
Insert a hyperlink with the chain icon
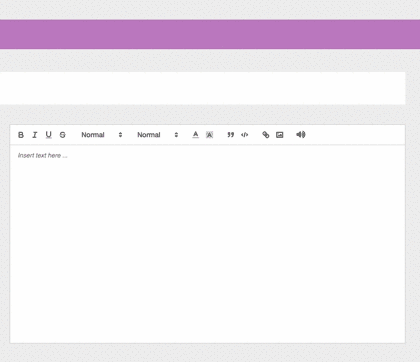point(266,135)
